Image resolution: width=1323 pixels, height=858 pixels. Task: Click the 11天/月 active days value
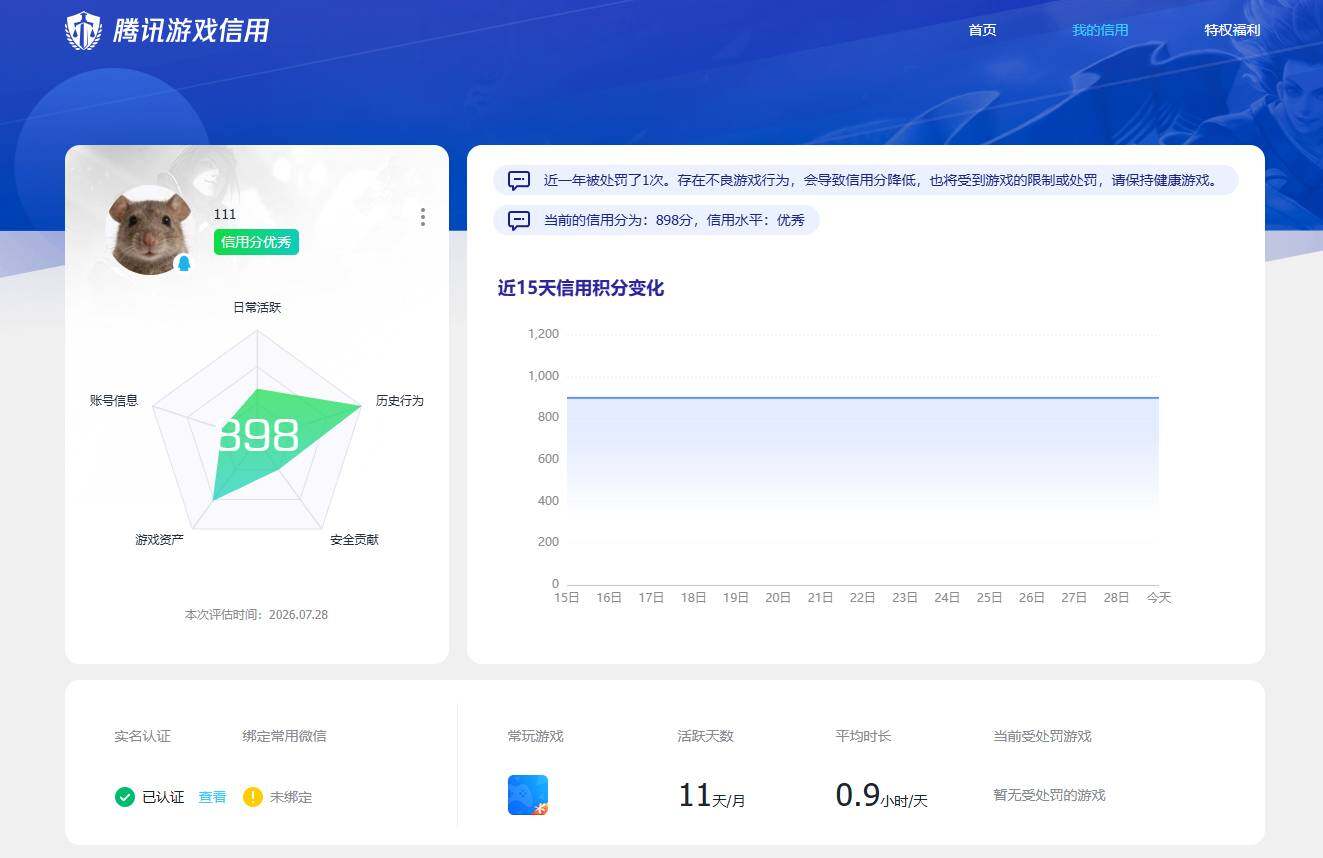(711, 796)
